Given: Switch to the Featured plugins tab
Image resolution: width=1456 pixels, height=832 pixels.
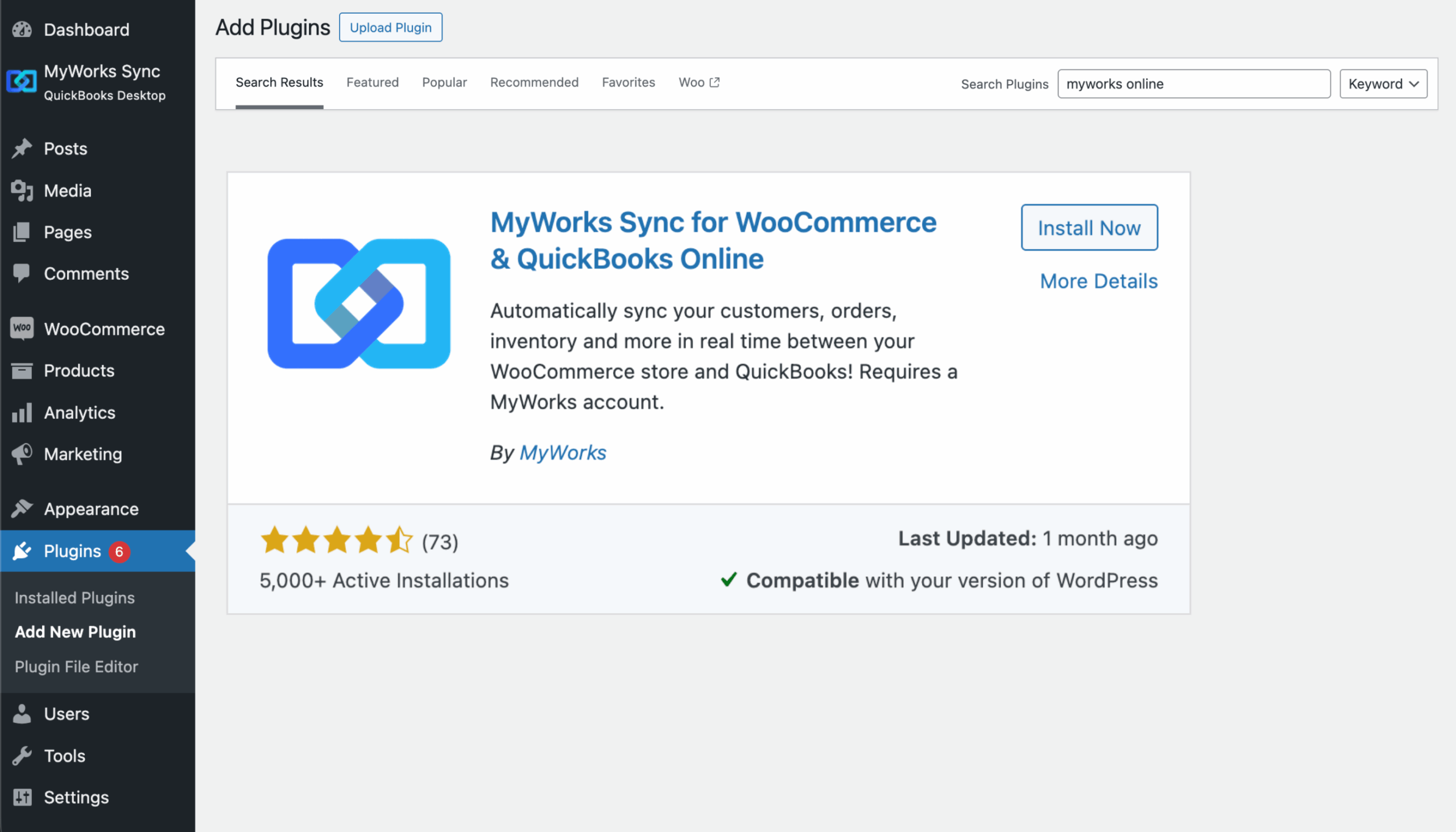Looking at the screenshot, I should [x=372, y=82].
